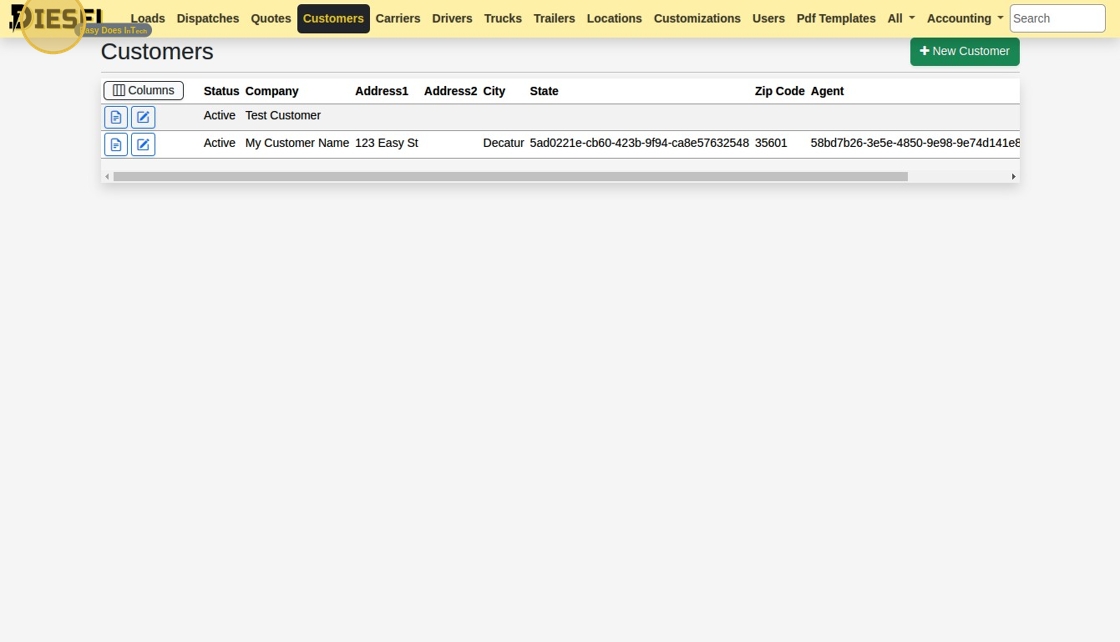Sort by the Company column header
Screen dimensions: 1120x642
tap(271, 91)
